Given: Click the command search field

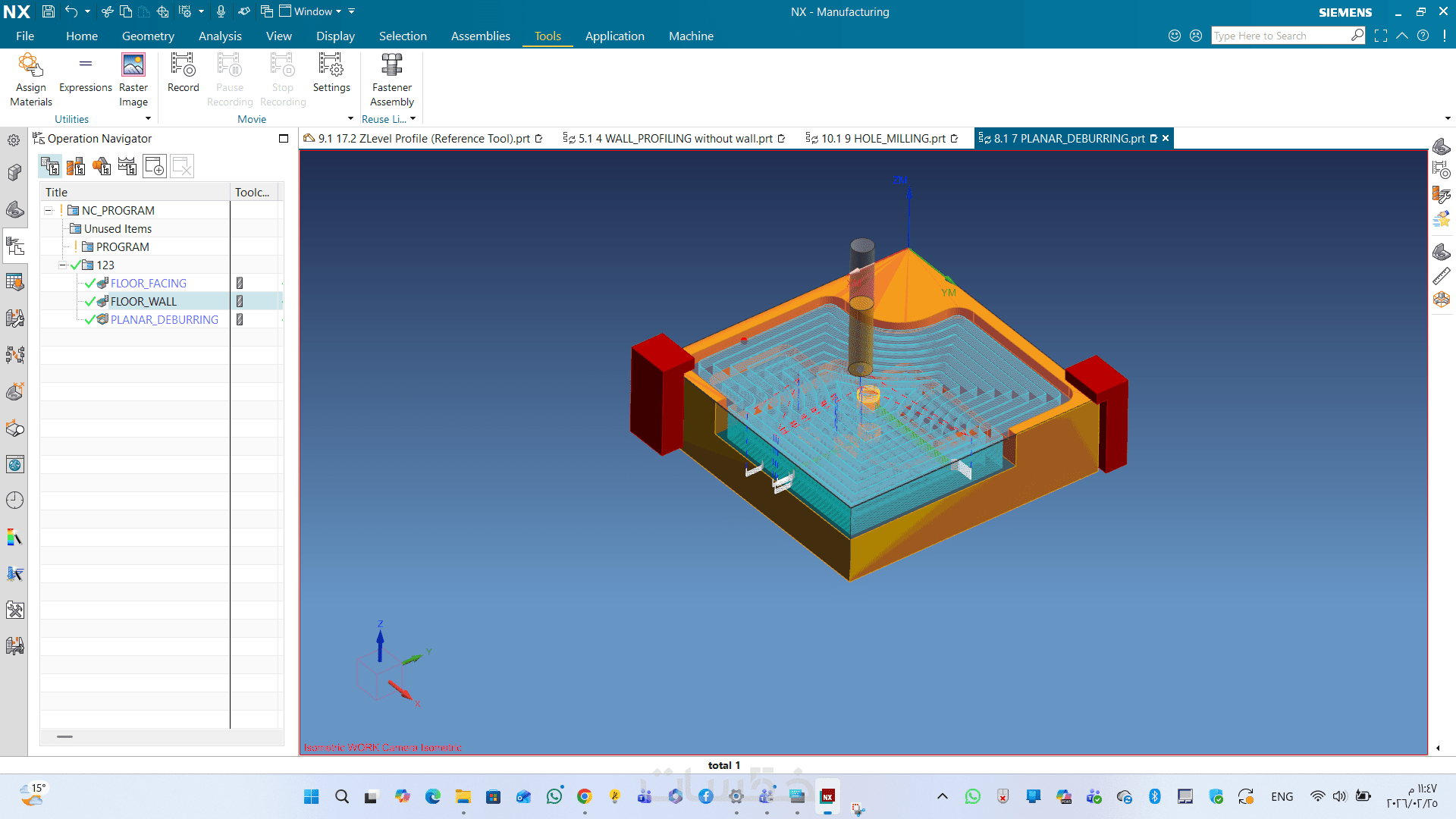Looking at the screenshot, I should click(x=1280, y=36).
